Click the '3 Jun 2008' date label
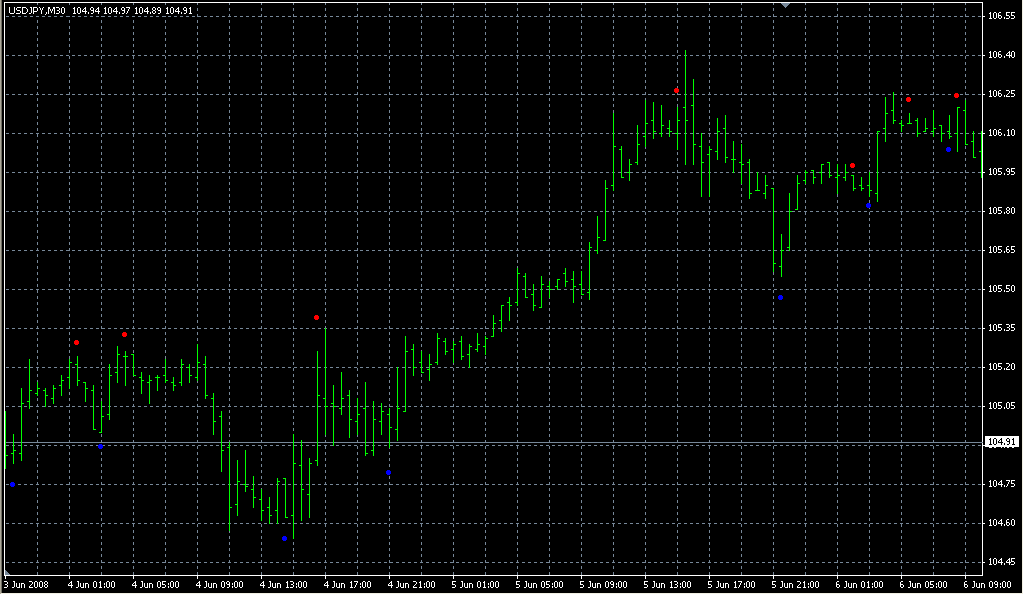Viewport: 1024px width, 594px height. pos(28,584)
